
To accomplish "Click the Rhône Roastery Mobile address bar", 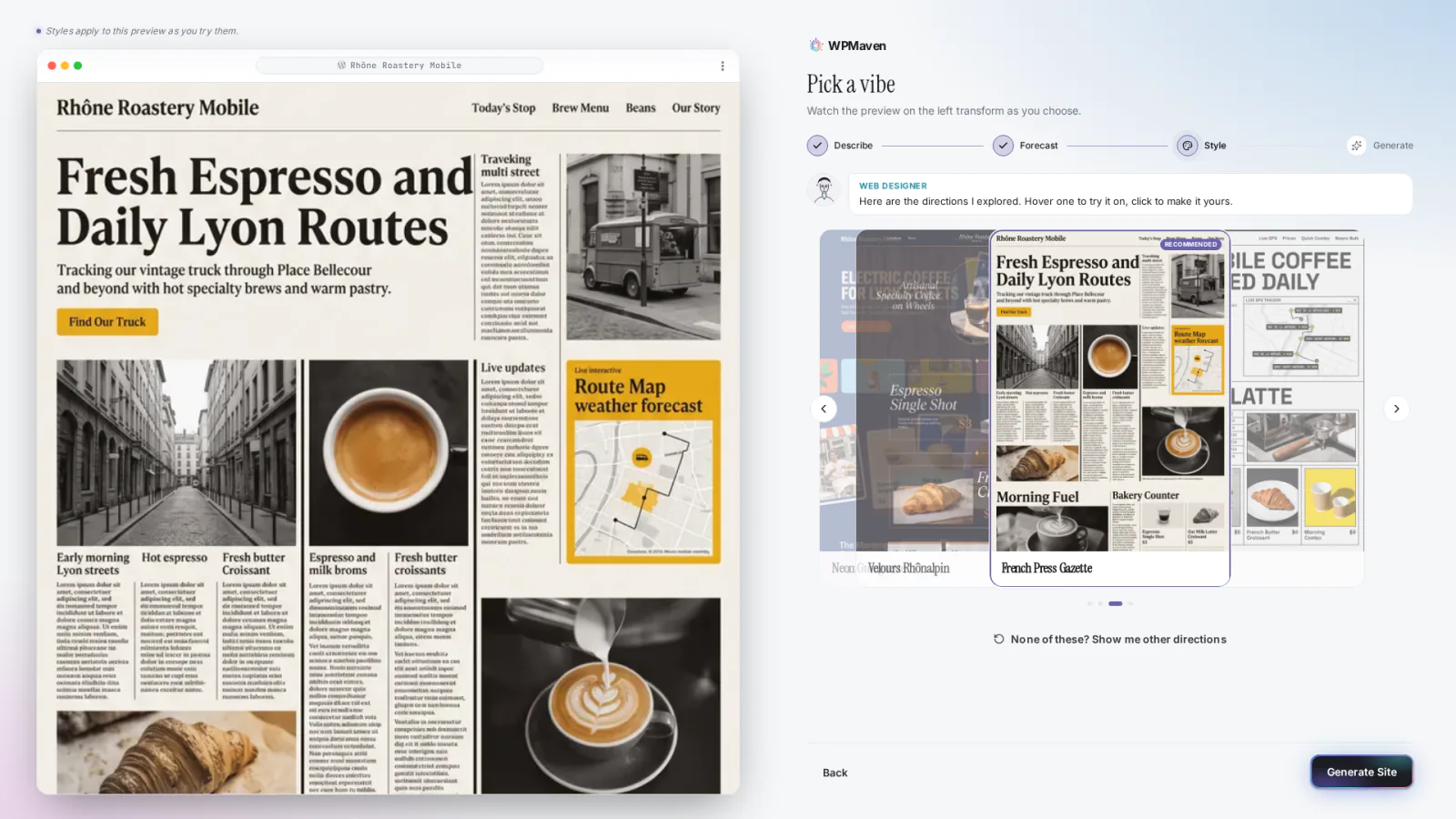I will pyautogui.click(x=399, y=66).
